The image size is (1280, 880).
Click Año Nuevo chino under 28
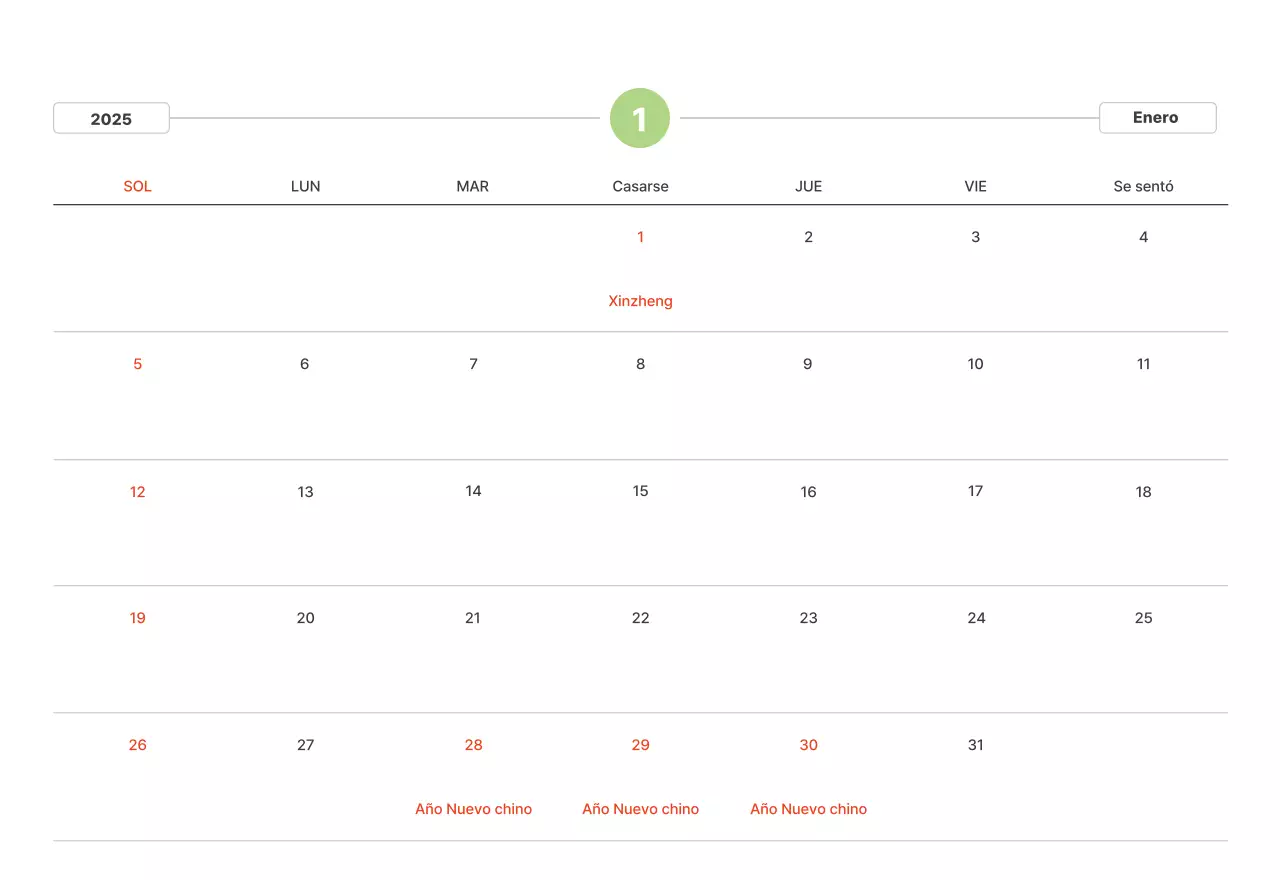click(x=473, y=809)
